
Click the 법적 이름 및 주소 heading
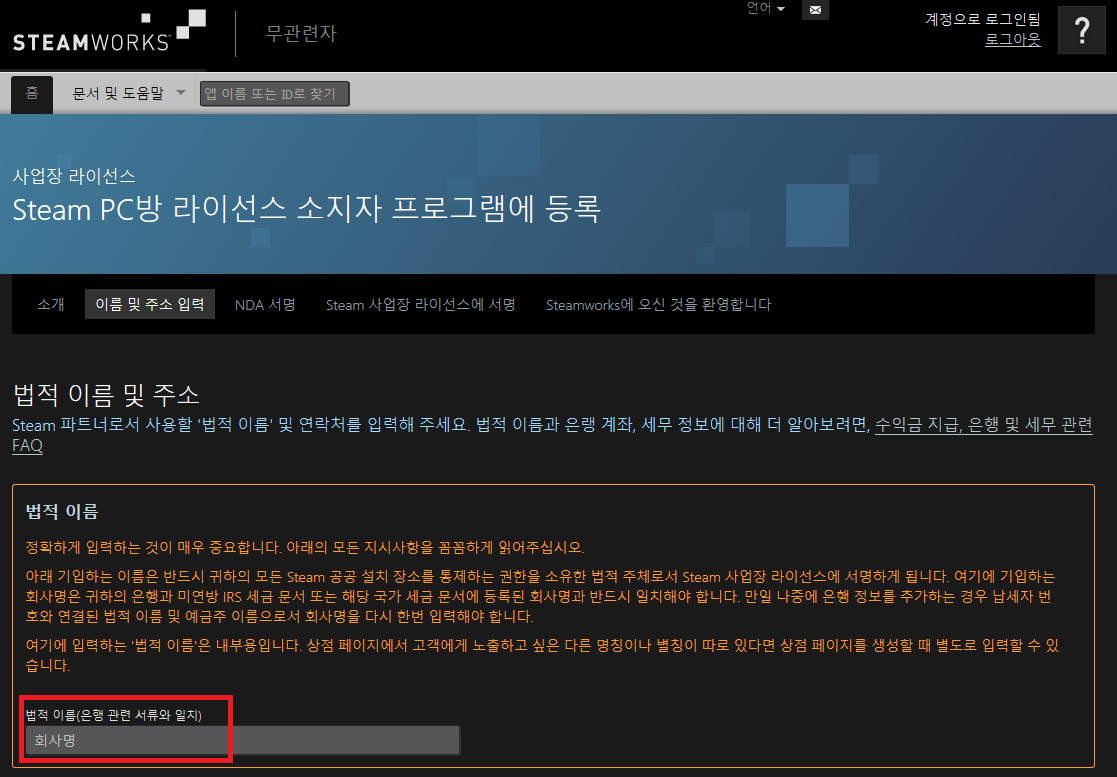click(106, 394)
